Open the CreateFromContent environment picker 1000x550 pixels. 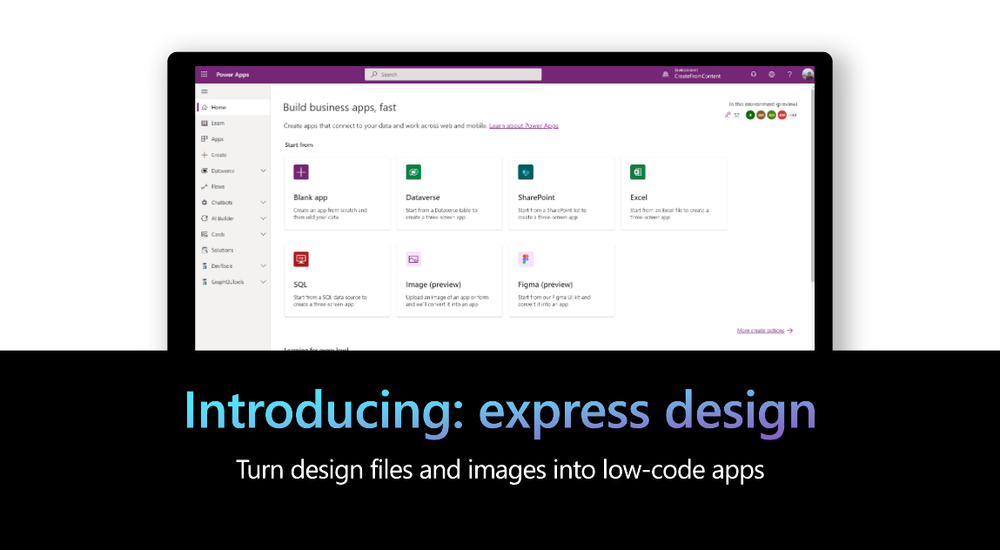pyautogui.click(x=697, y=74)
